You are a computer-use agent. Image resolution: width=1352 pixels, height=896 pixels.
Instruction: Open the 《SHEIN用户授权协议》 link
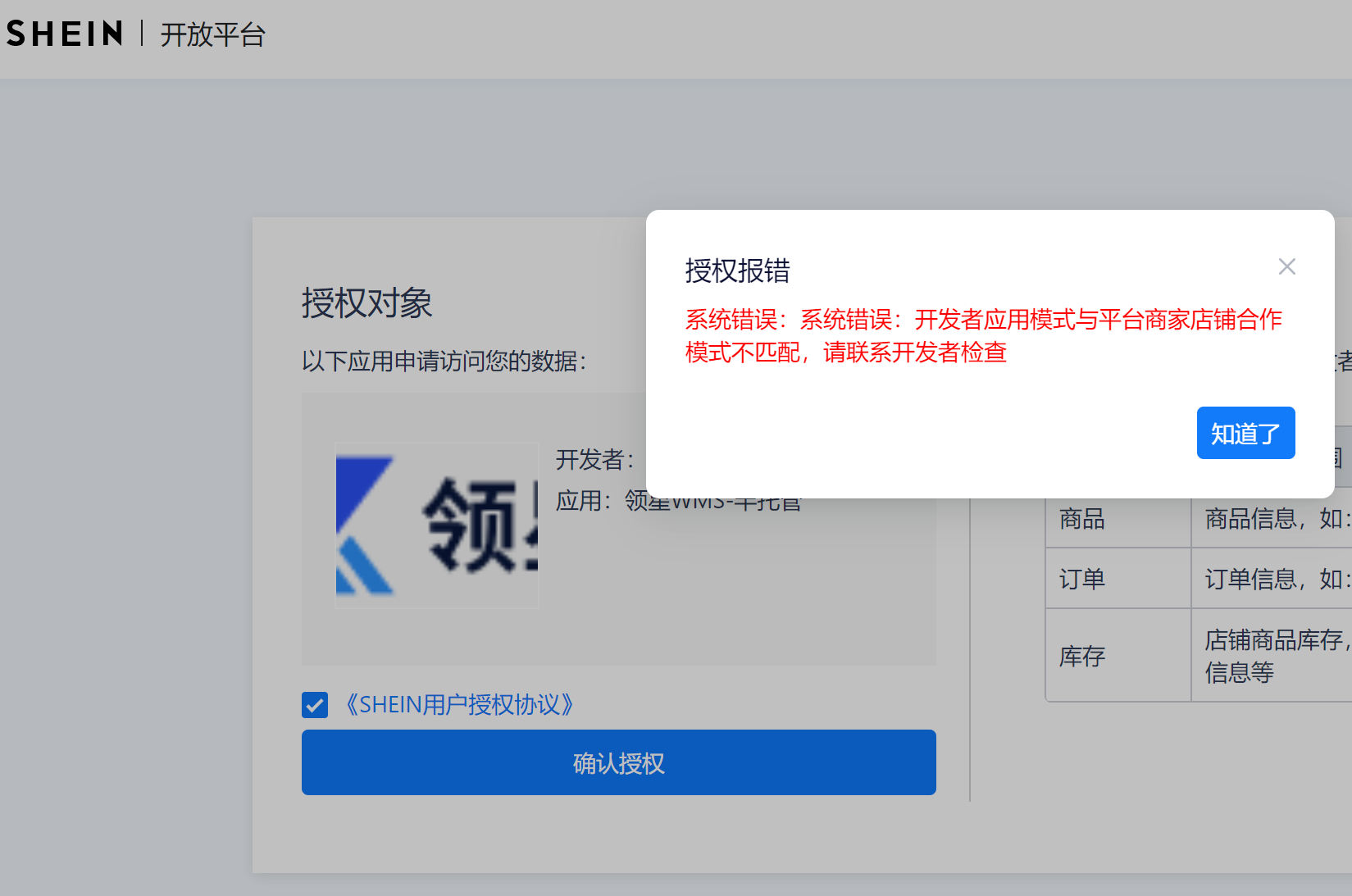click(x=458, y=705)
